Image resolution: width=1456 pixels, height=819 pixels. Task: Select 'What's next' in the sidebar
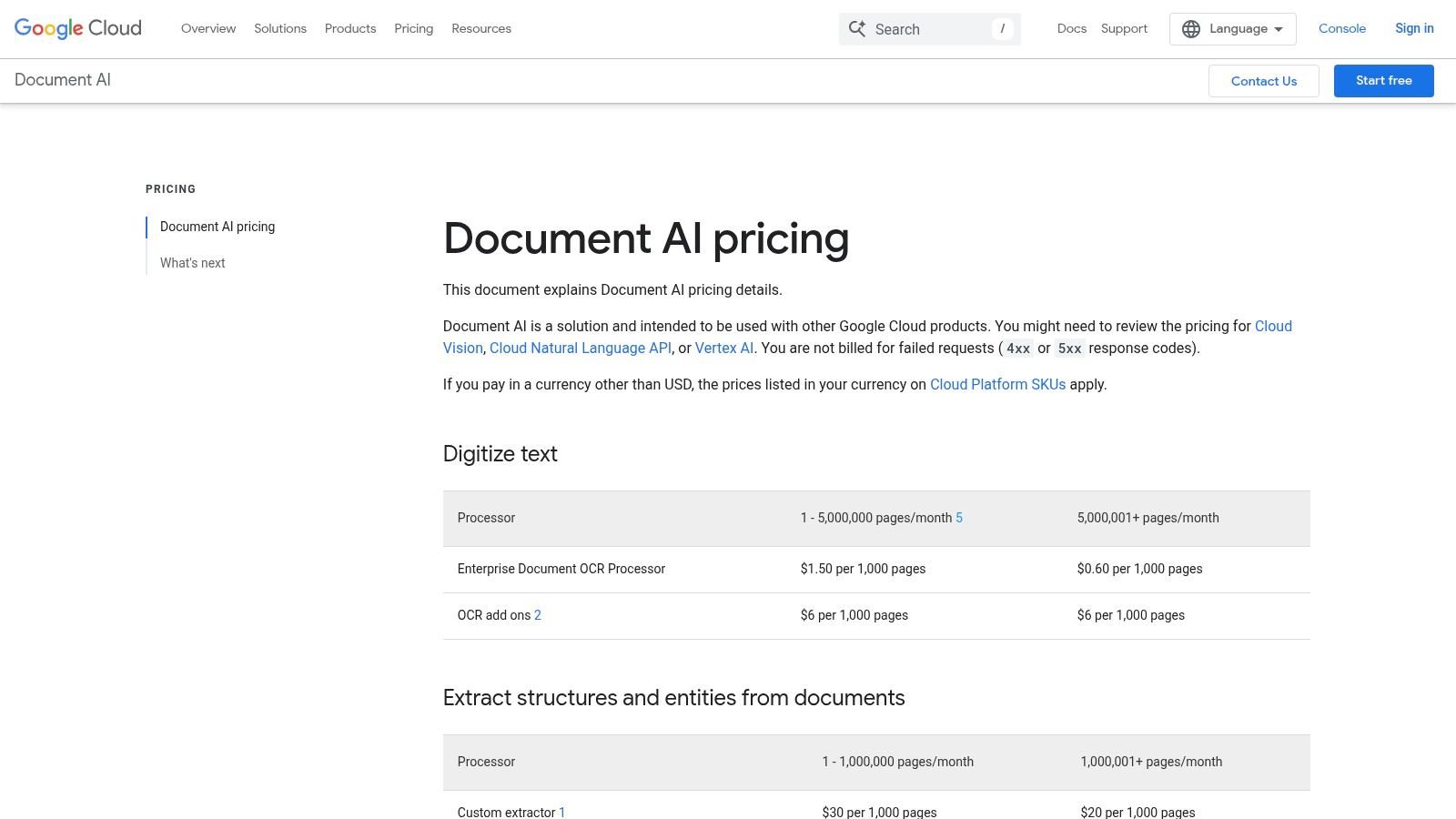pyautogui.click(x=192, y=263)
